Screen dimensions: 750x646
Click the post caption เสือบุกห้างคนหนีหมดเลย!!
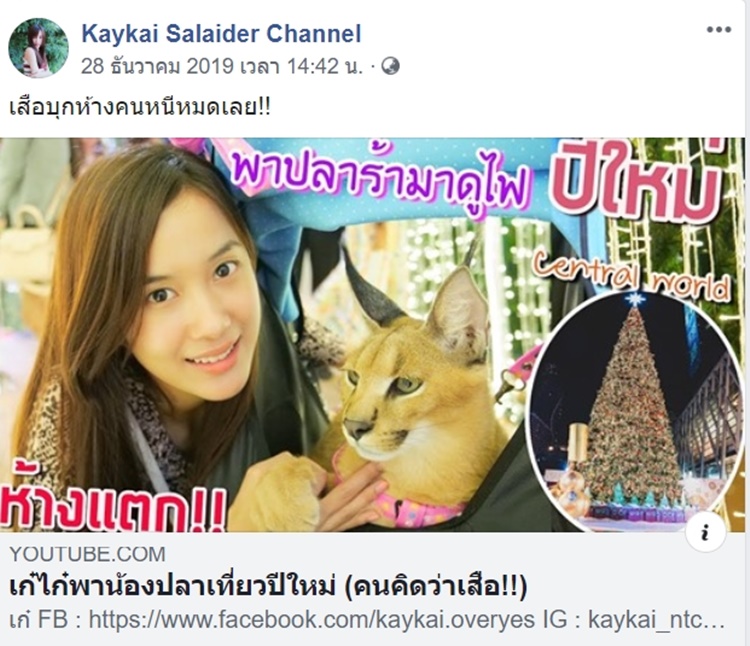140,107
